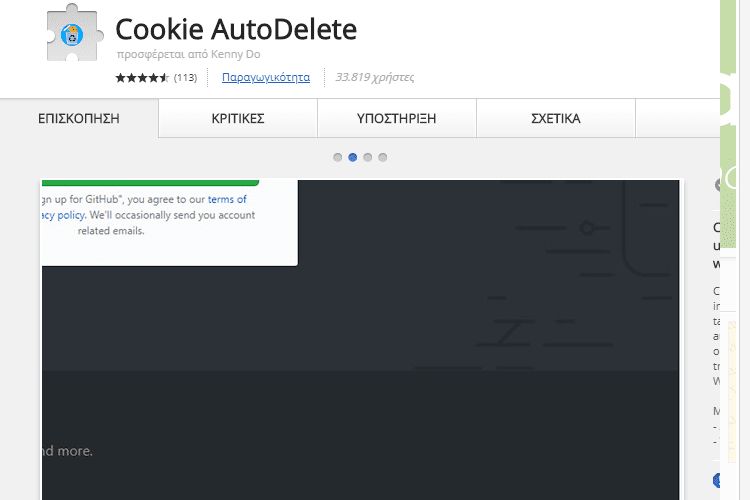Click the blue icon at bottom right edge

pos(717,480)
